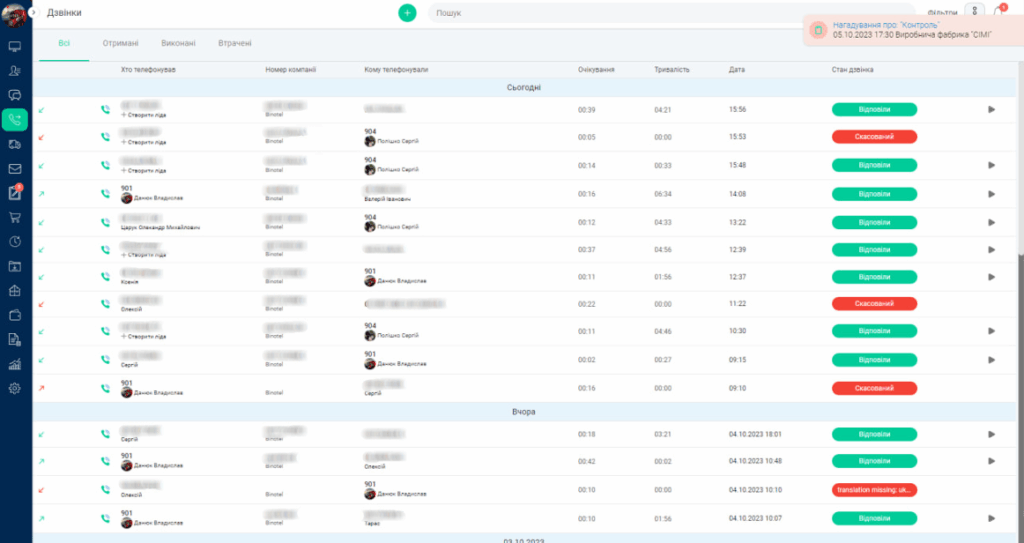The width and height of the screenshot is (1024, 543).
Task: Play recording of the 14:08 call
Action: point(991,194)
